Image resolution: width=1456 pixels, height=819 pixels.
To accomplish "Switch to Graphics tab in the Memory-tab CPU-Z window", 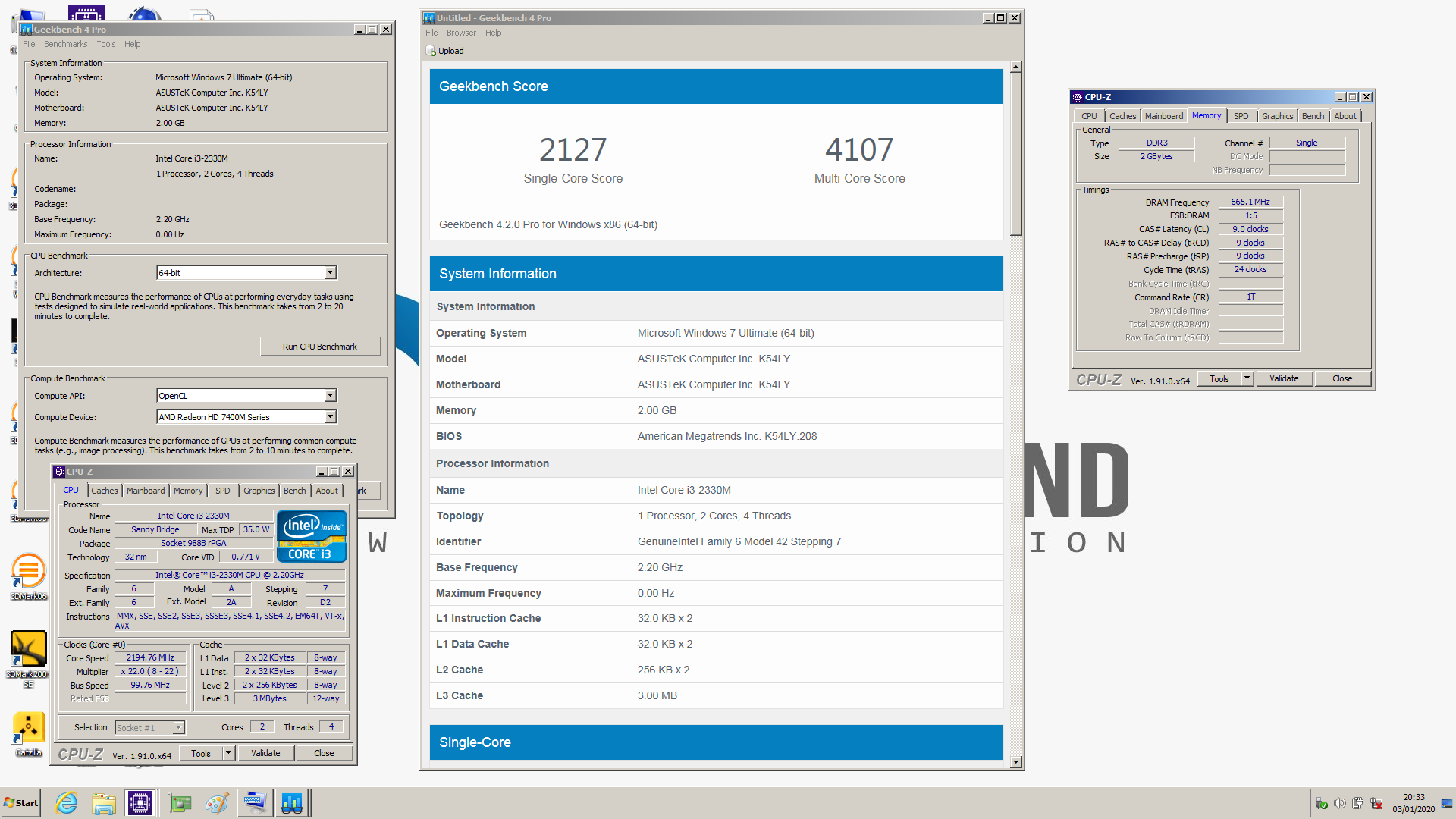I will click(x=1278, y=116).
